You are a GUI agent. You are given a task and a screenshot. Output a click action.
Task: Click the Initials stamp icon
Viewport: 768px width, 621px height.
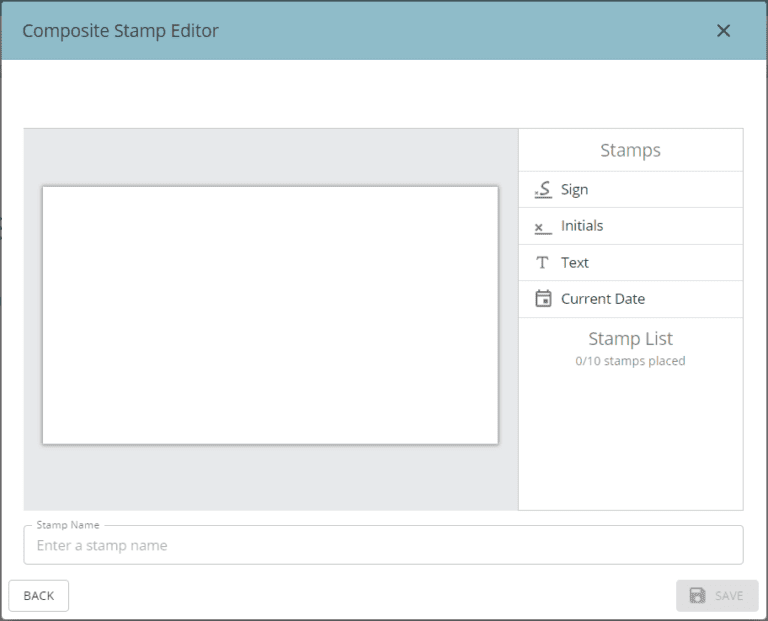(543, 227)
